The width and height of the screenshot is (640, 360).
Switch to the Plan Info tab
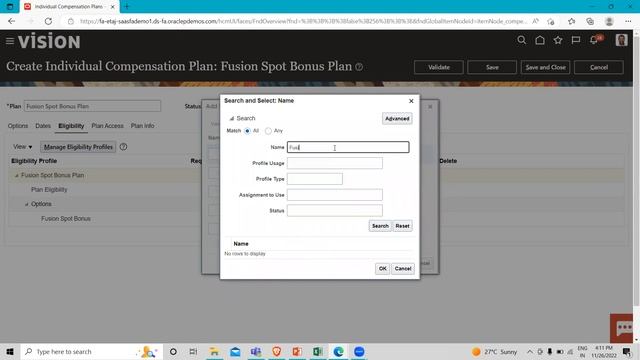(142, 126)
